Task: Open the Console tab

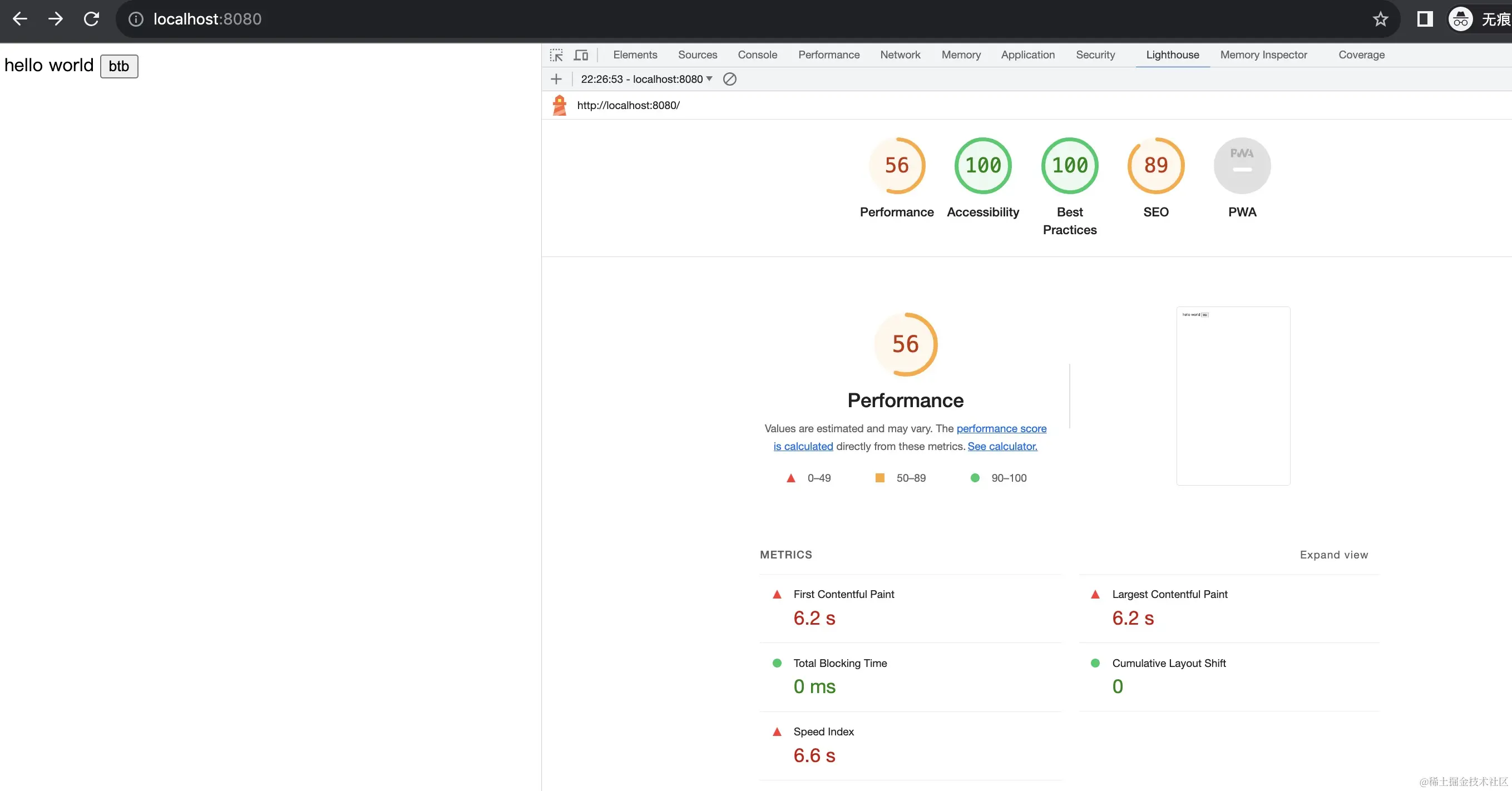Action: click(x=757, y=55)
